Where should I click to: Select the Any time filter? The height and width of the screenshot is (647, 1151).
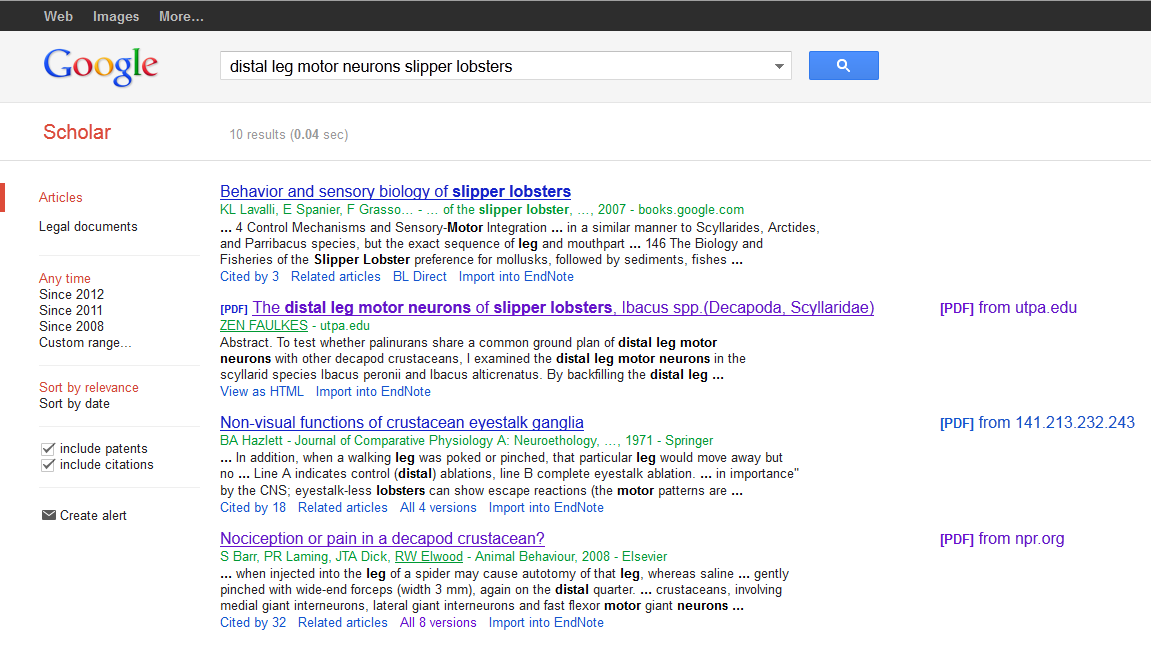click(x=65, y=278)
